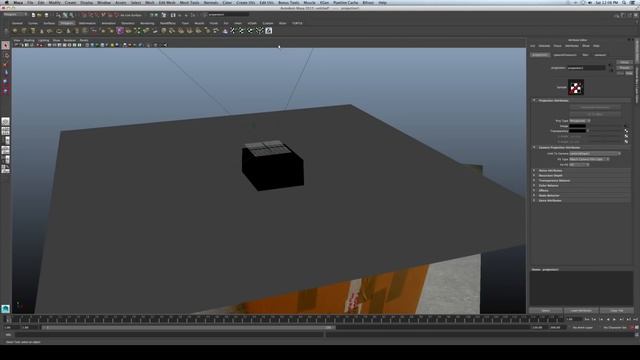Viewport: 640px width, 360px height.
Task: Click the time range slider bar
Action: pyautogui.click(x=189, y=327)
